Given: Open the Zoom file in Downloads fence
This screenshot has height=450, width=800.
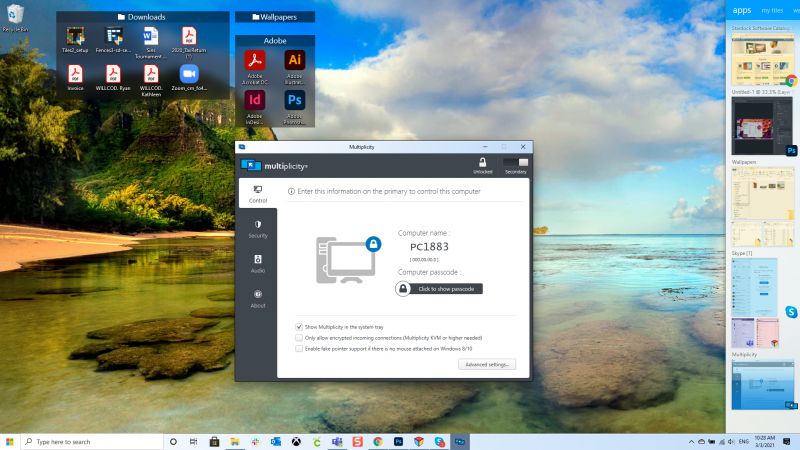Looking at the screenshot, I should point(188,76).
